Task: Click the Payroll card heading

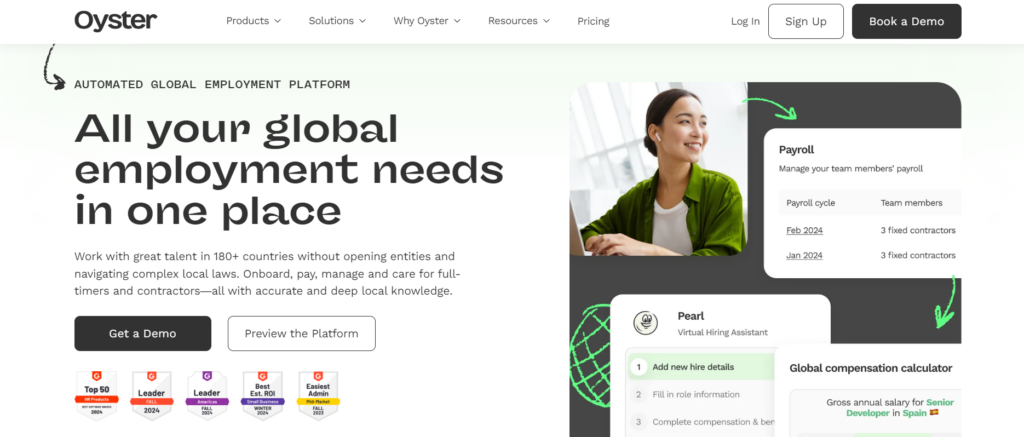Action: point(796,150)
